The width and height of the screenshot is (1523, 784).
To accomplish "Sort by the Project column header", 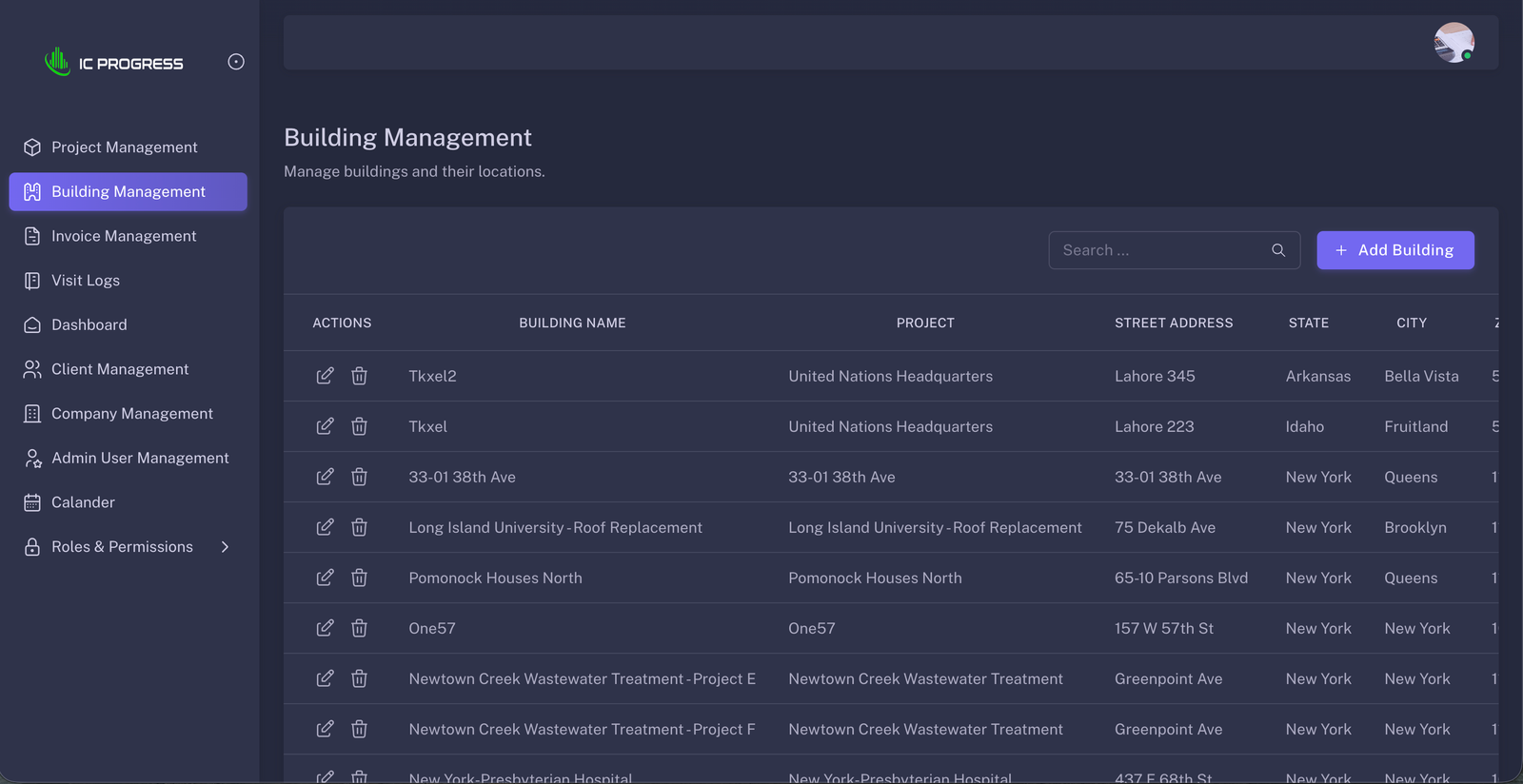I will pos(925,323).
